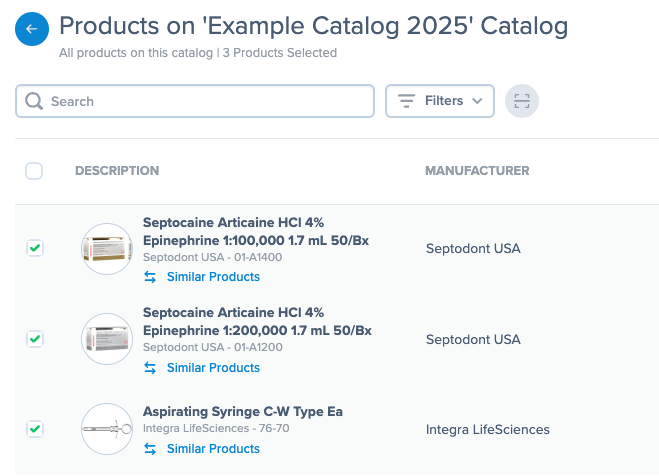The image size is (659, 476).
Task: Open Septocaine Epinephrine 1:200,000 product title
Action: point(257,321)
